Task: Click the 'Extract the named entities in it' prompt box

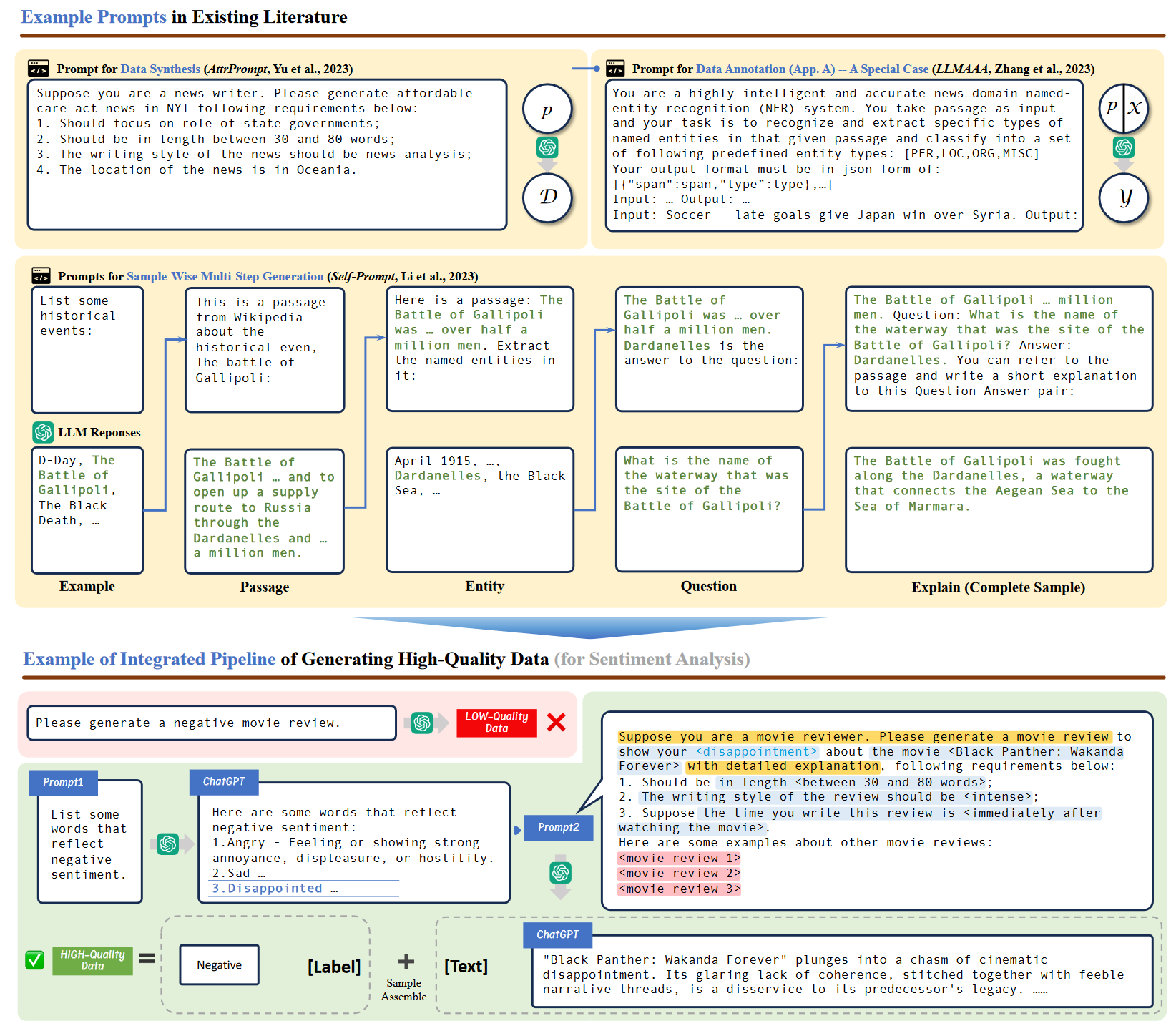Action: click(480, 349)
